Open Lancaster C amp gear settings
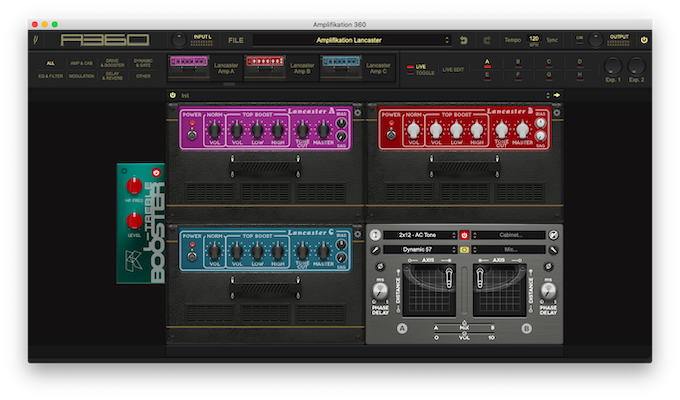The image size is (680, 400). pyautogui.click(x=357, y=234)
